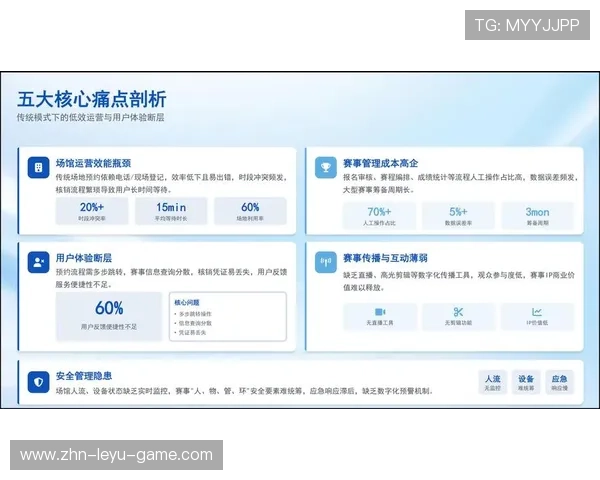
Task: Click the heading 用户体验断层
Action: [x=84, y=258]
